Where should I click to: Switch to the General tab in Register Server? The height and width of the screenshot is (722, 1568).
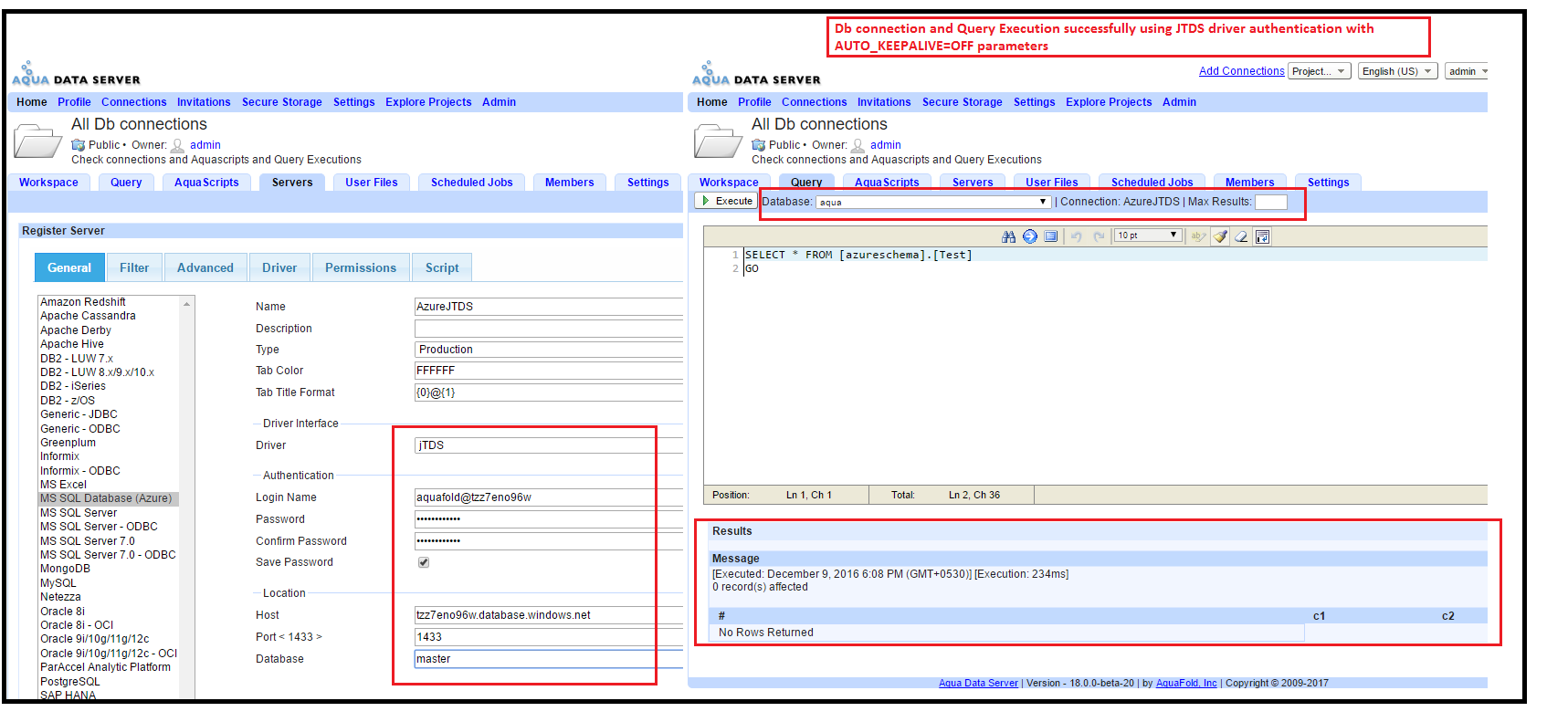click(69, 267)
